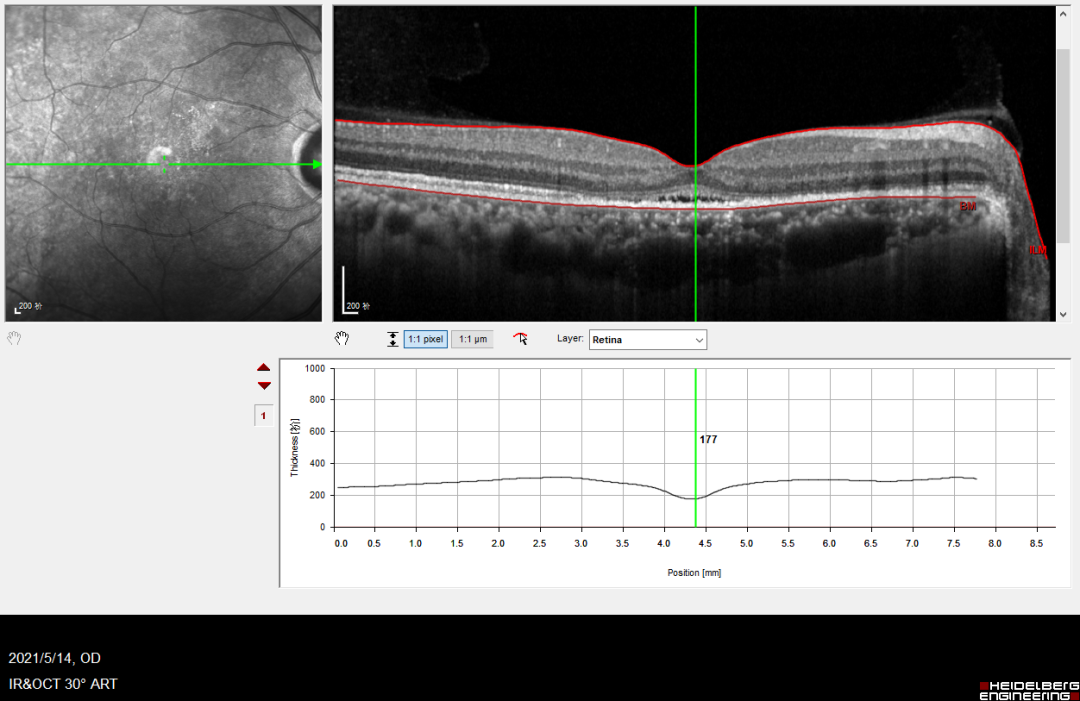Screen dimensions: 1080x701
Task: Click the Position [mm] axis label
Action: 694,572
